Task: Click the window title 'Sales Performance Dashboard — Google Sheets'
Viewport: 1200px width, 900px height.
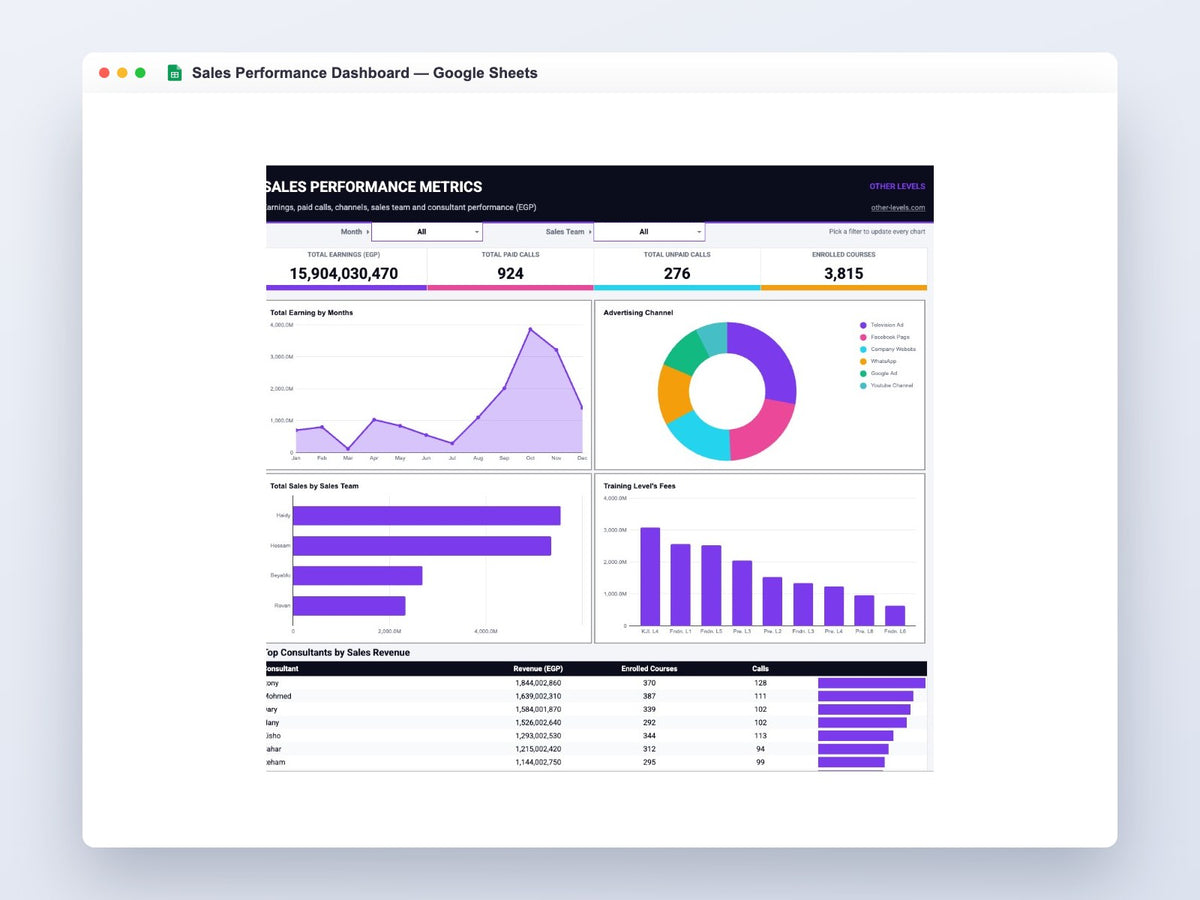Action: 365,73
